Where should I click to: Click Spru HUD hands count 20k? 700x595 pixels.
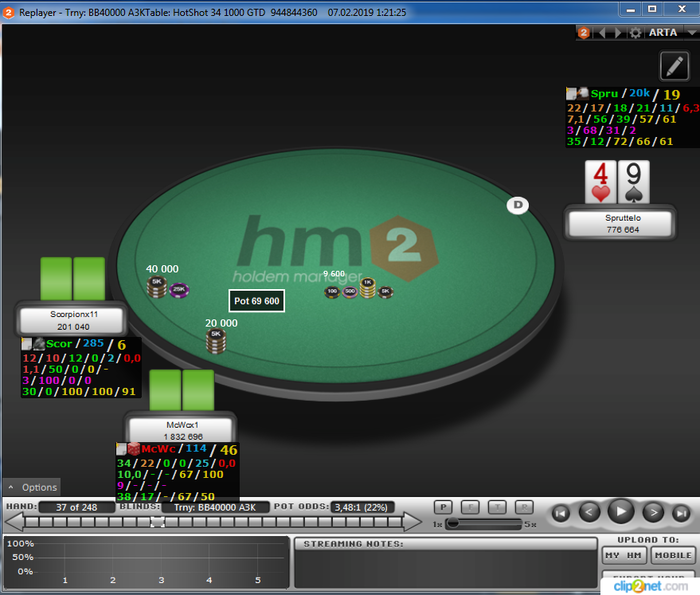[639, 93]
